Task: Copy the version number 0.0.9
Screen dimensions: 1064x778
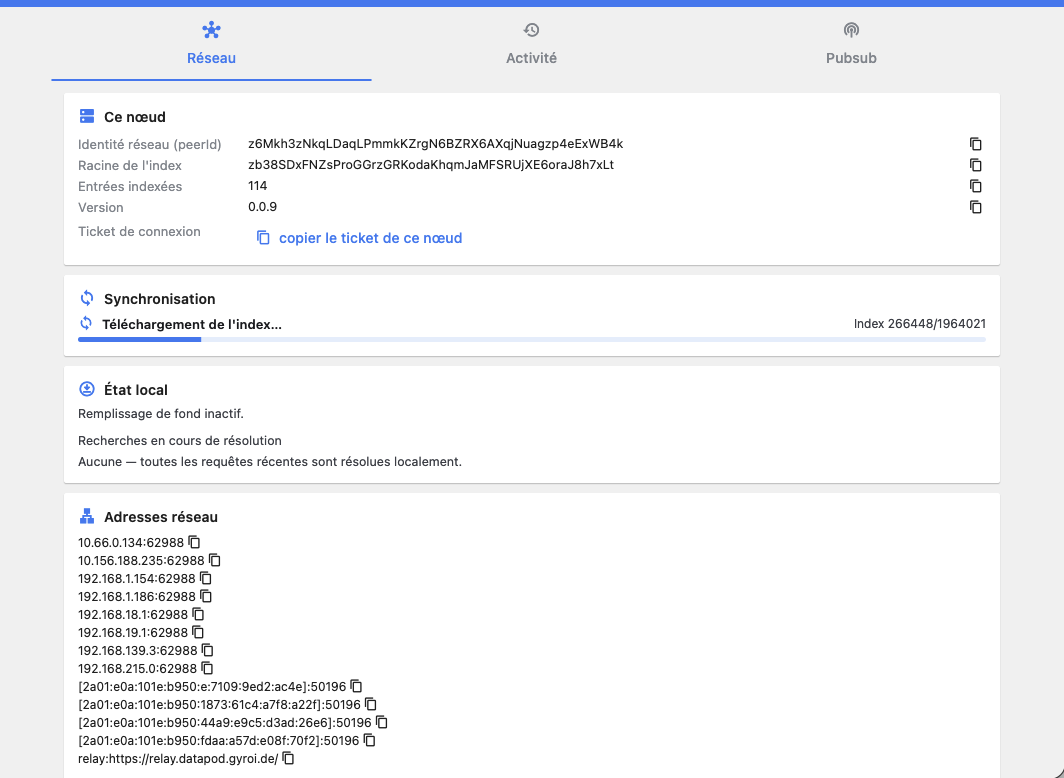Action: pyautogui.click(x=975, y=207)
